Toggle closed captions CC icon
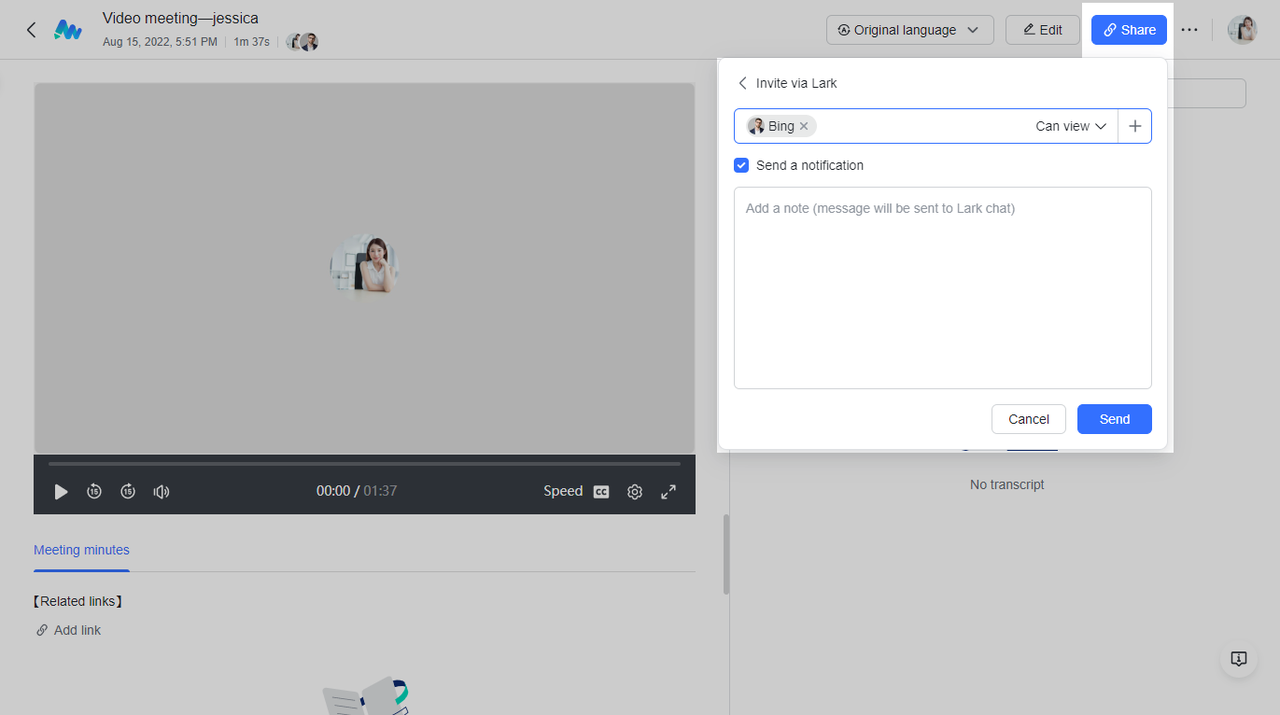Screen dimensions: 1280x715 point(601,491)
